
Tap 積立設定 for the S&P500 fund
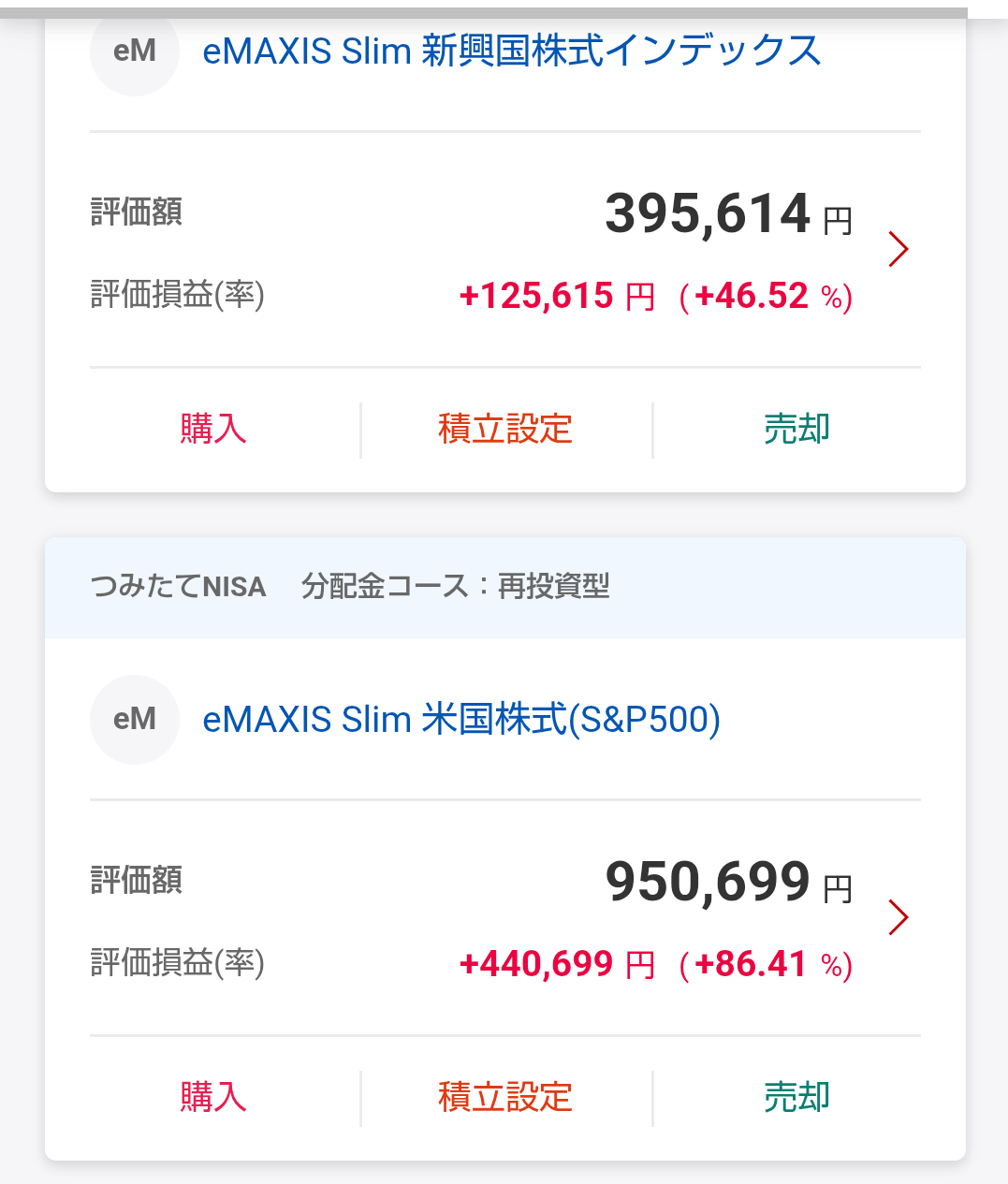505,1097
